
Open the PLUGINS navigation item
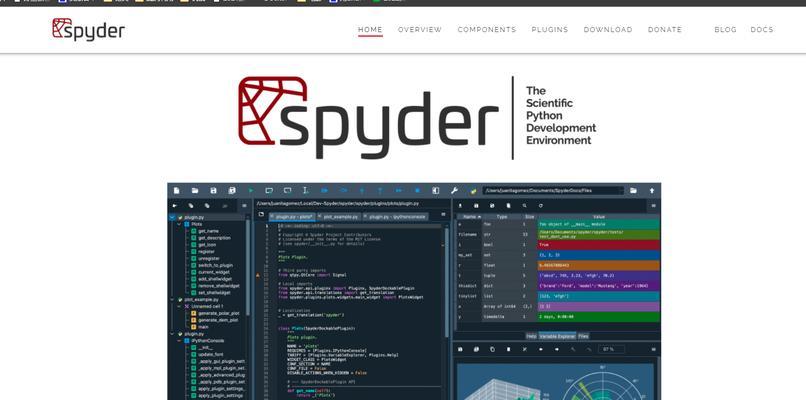point(549,29)
